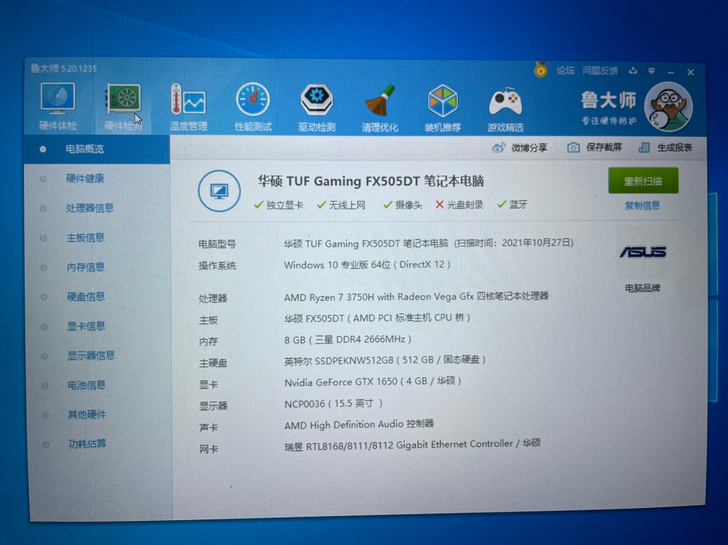Click the AMD Ryzen 7 3750H processor text

tap(416, 296)
